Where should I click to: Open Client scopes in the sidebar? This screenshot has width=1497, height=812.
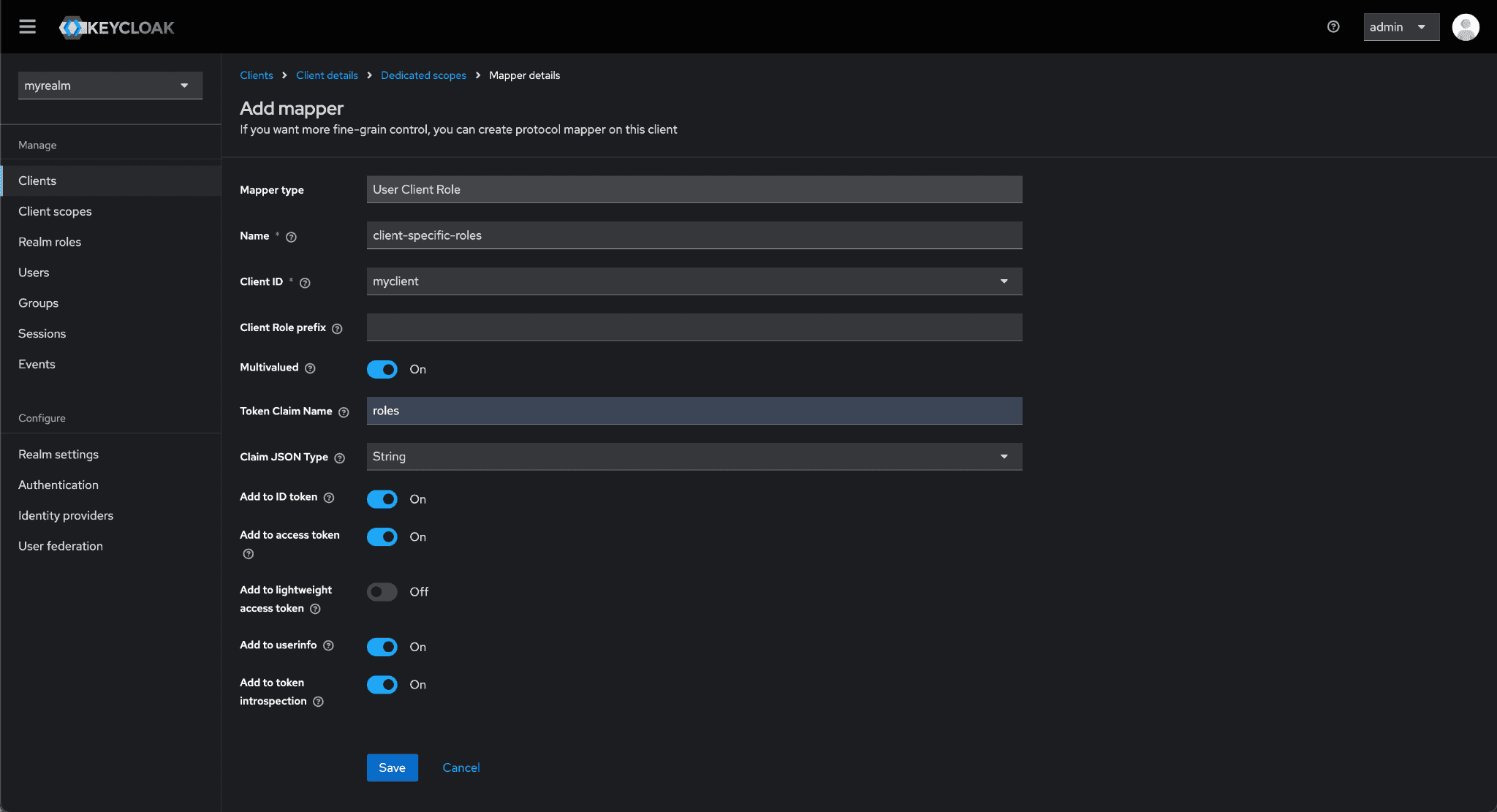click(x=55, y=211)
